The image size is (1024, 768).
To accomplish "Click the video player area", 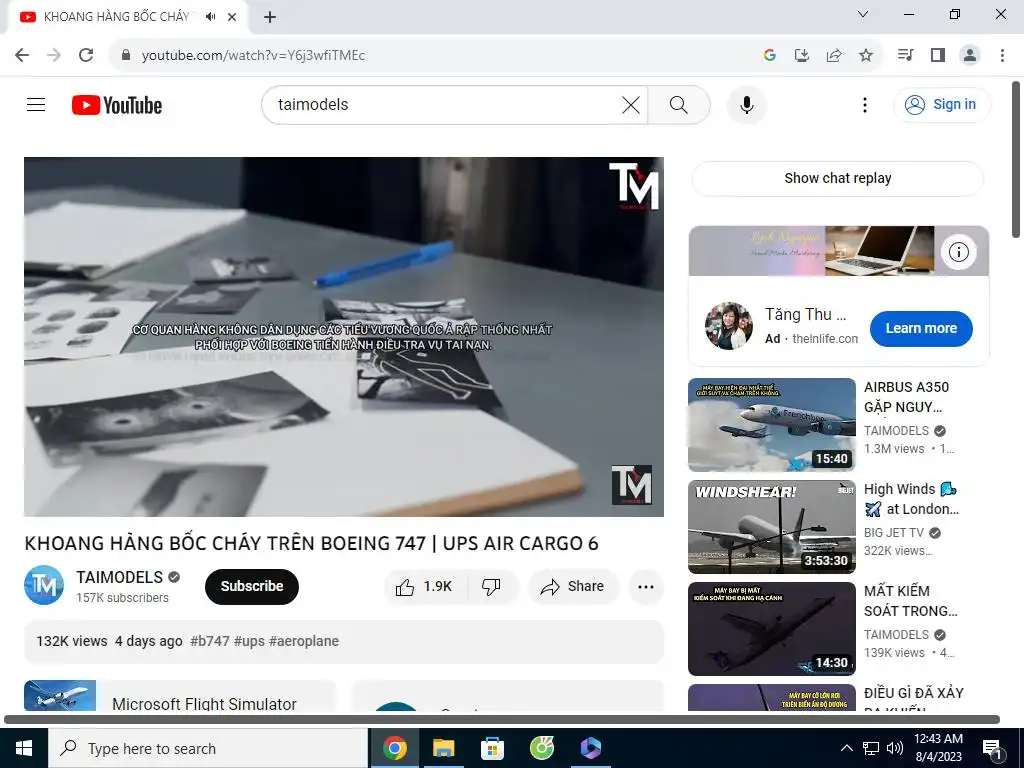I will point(344,336).
